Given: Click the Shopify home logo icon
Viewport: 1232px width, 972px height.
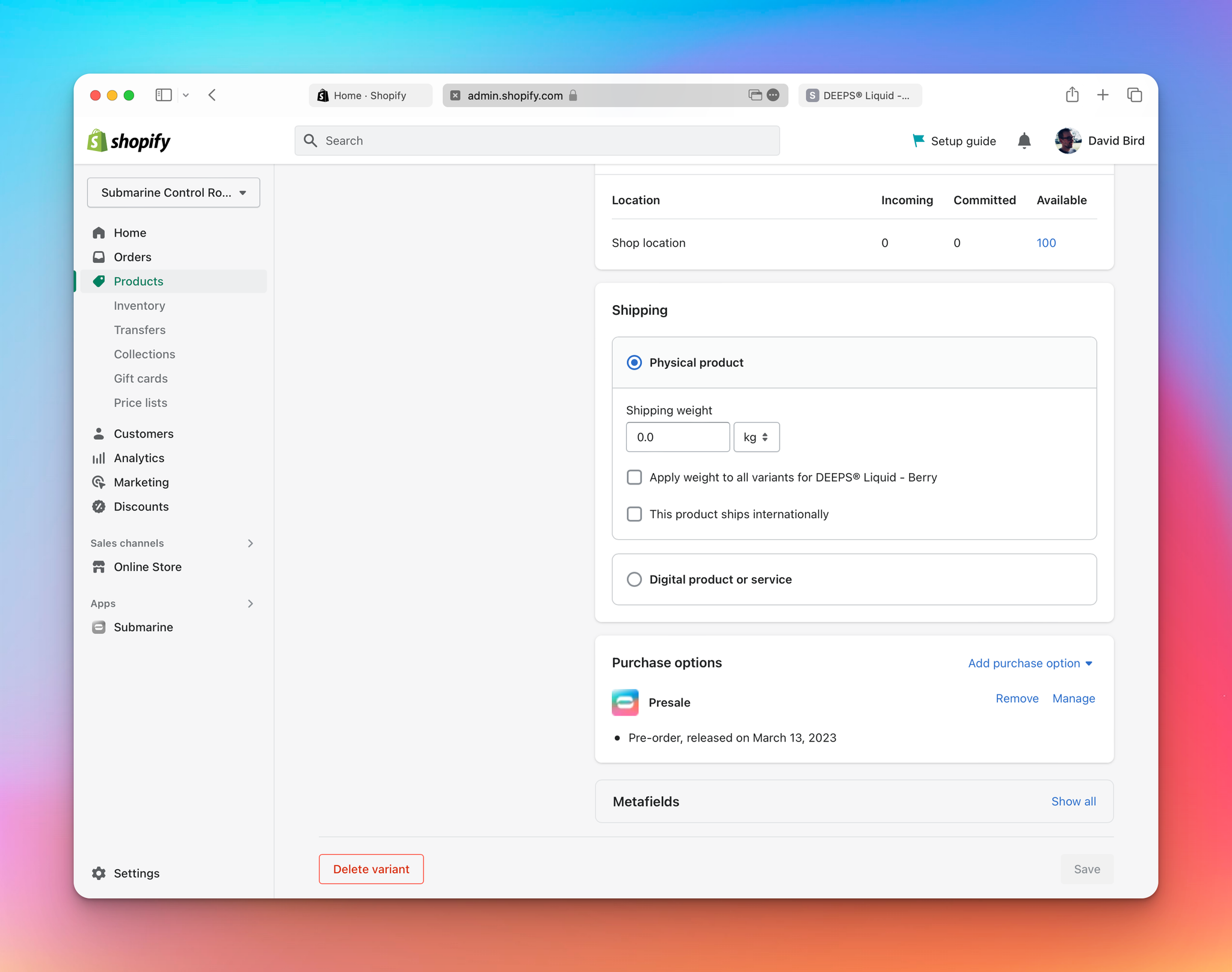Looking at the screenshot, I should coord(98,140).
